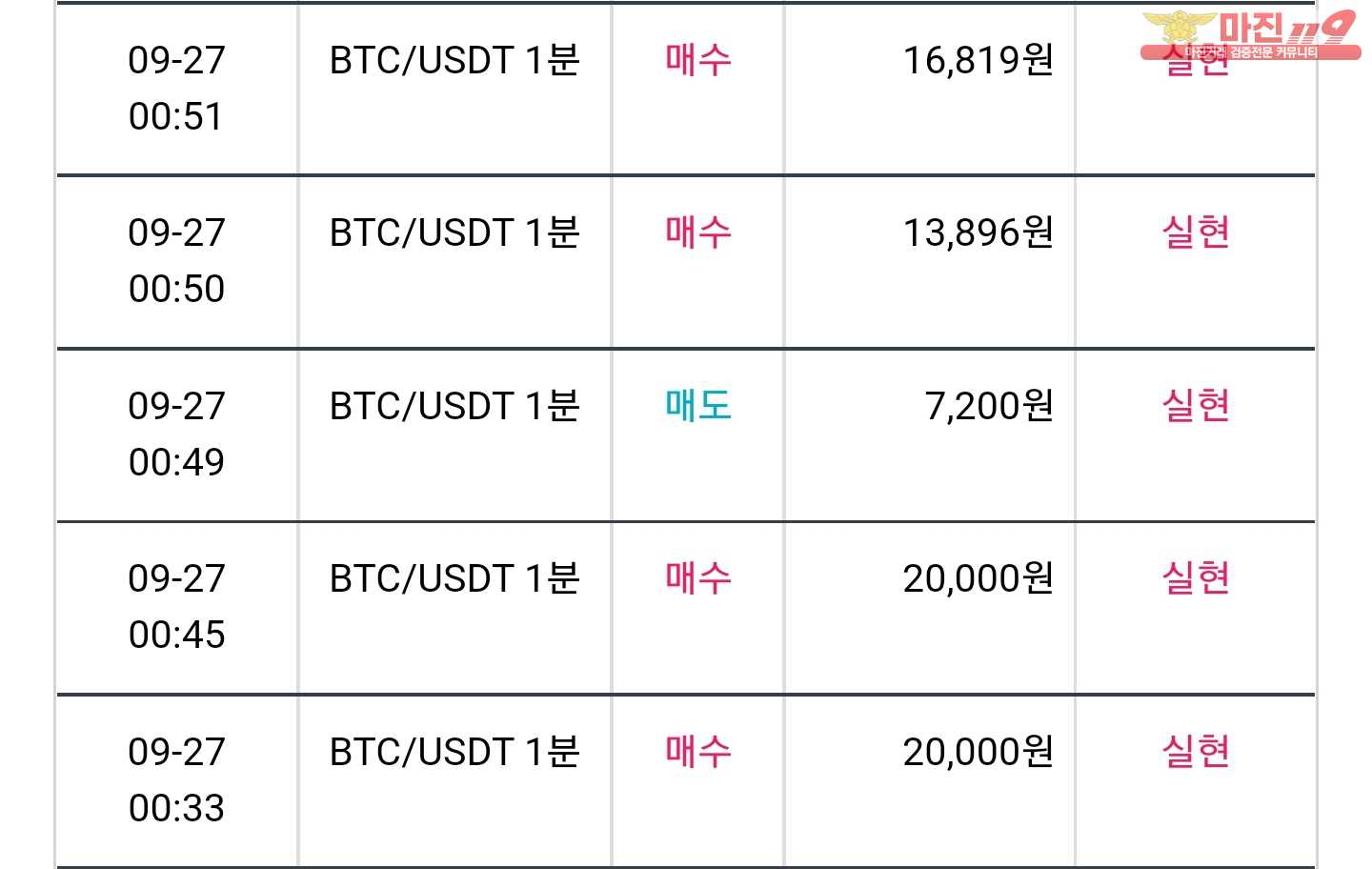Viewport: 1372px width, 869px height.
Task: Click the 마진119 watermark logo
Action: [x=1250, y=35]
